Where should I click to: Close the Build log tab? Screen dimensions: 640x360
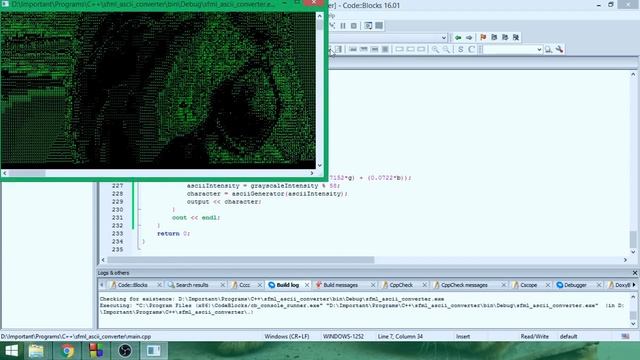(x=307, y=285)
